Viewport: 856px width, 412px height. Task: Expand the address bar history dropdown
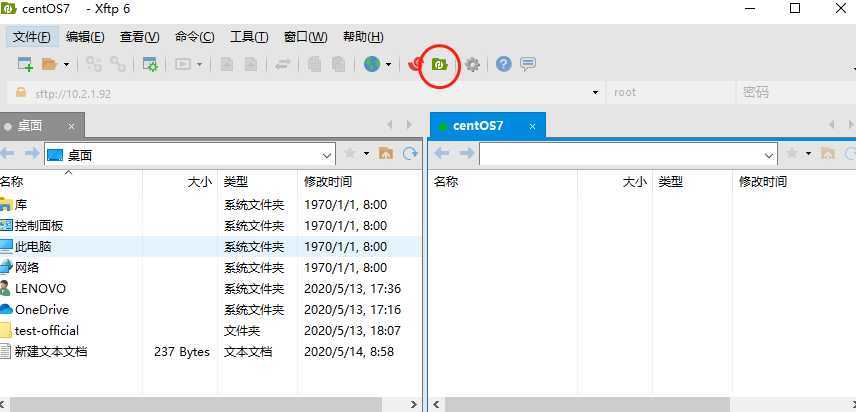pos(595,93)
